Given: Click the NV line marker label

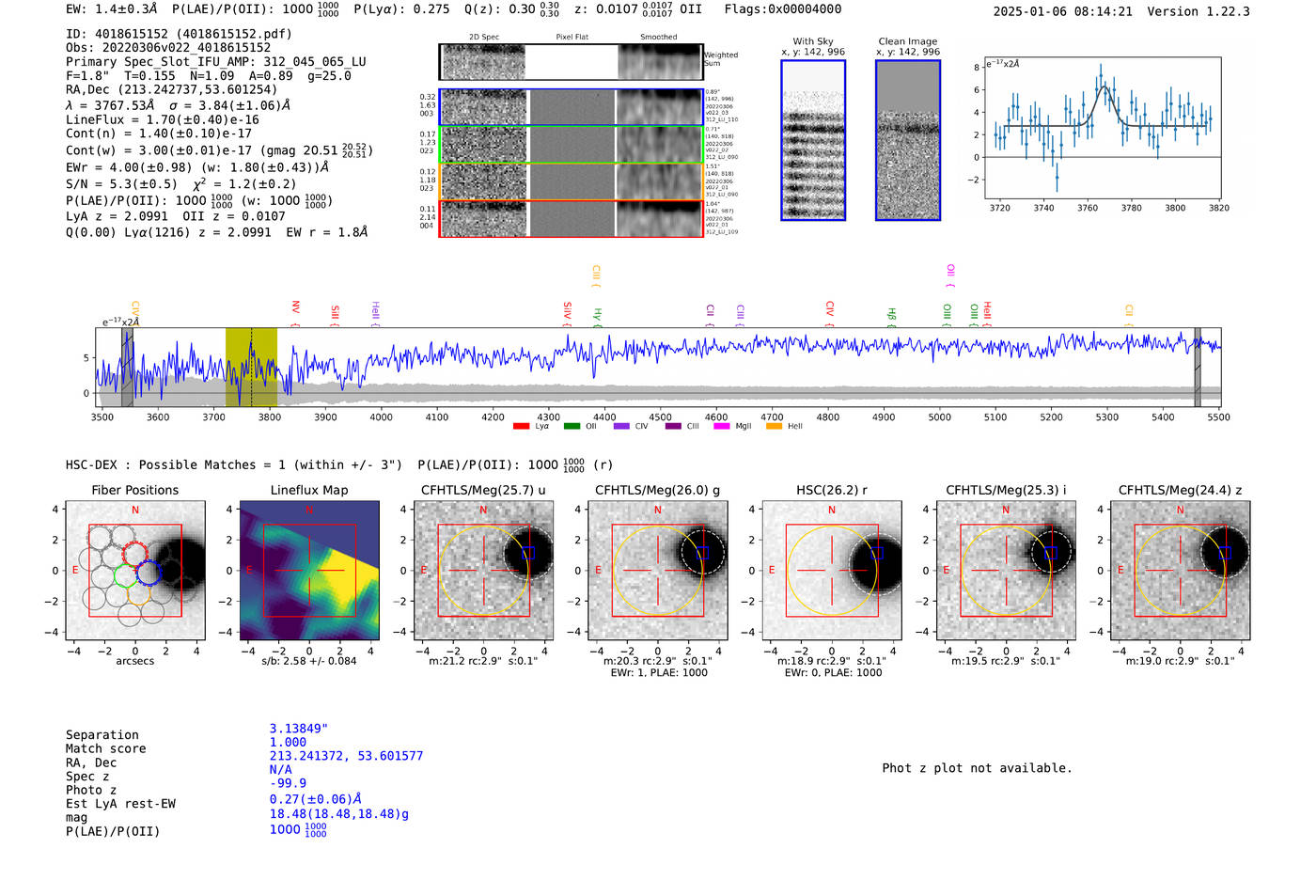Looking at the screenshot, I should [295, 307].
